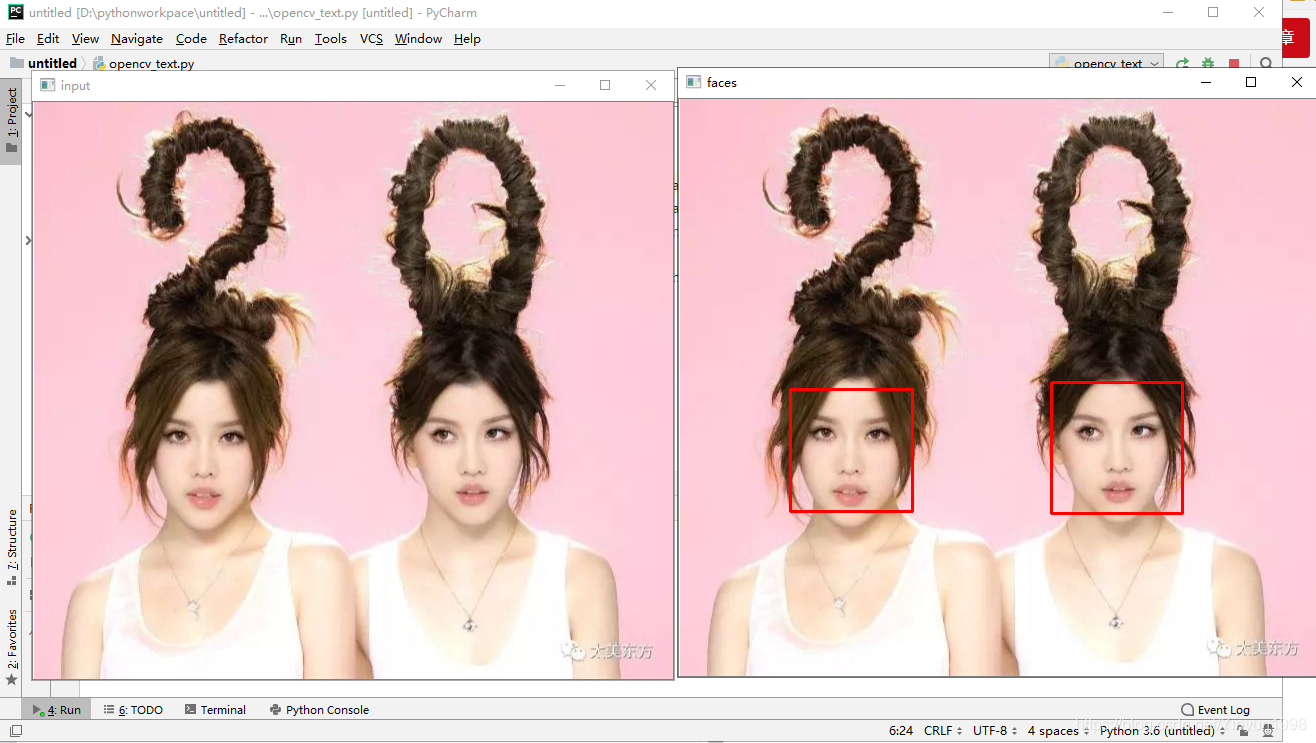
Task: Maximize the input image window
Action: pyautogui.click(x=605, y=86)
